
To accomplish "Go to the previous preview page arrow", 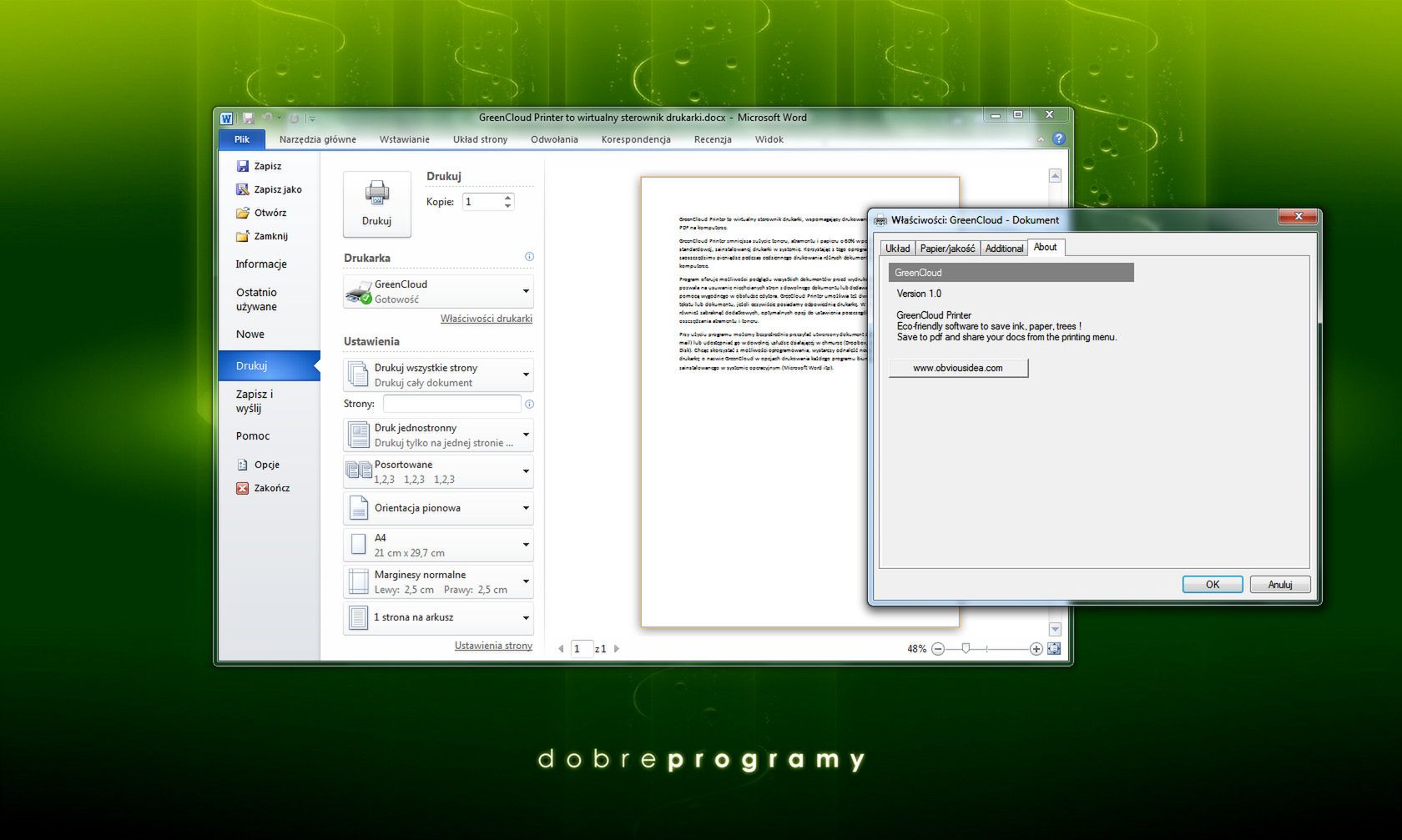I will point(561,649).
